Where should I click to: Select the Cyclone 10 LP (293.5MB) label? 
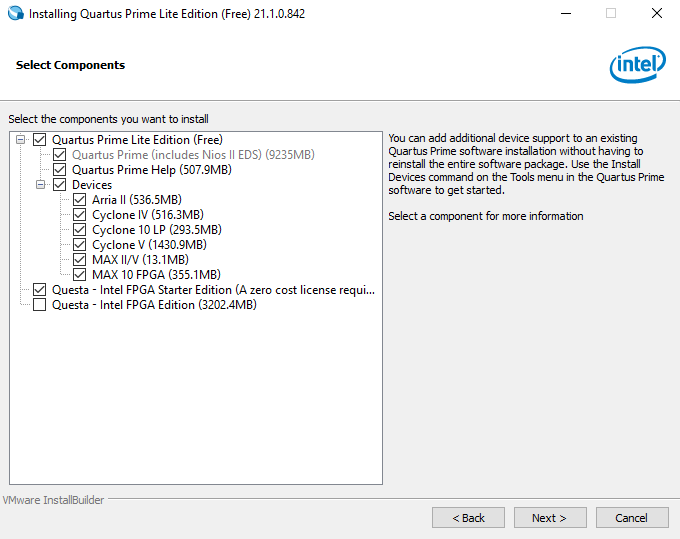pyautogui.click(x=157, y=229)
